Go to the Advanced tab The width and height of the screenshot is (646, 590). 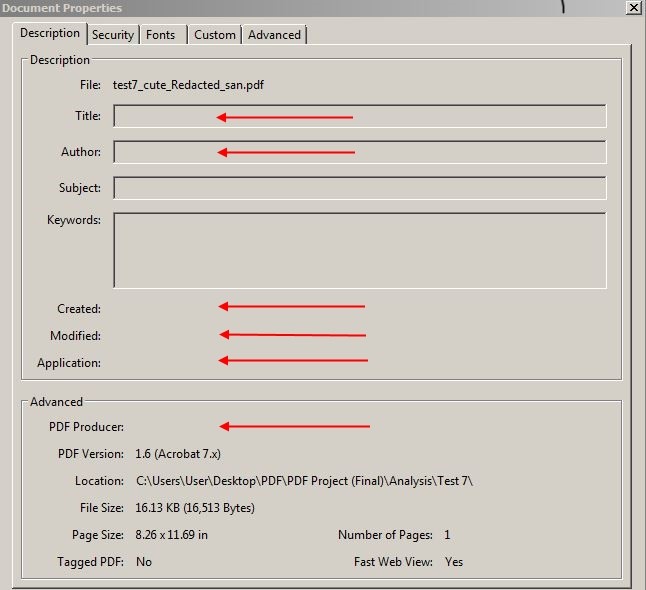[274, 35]
